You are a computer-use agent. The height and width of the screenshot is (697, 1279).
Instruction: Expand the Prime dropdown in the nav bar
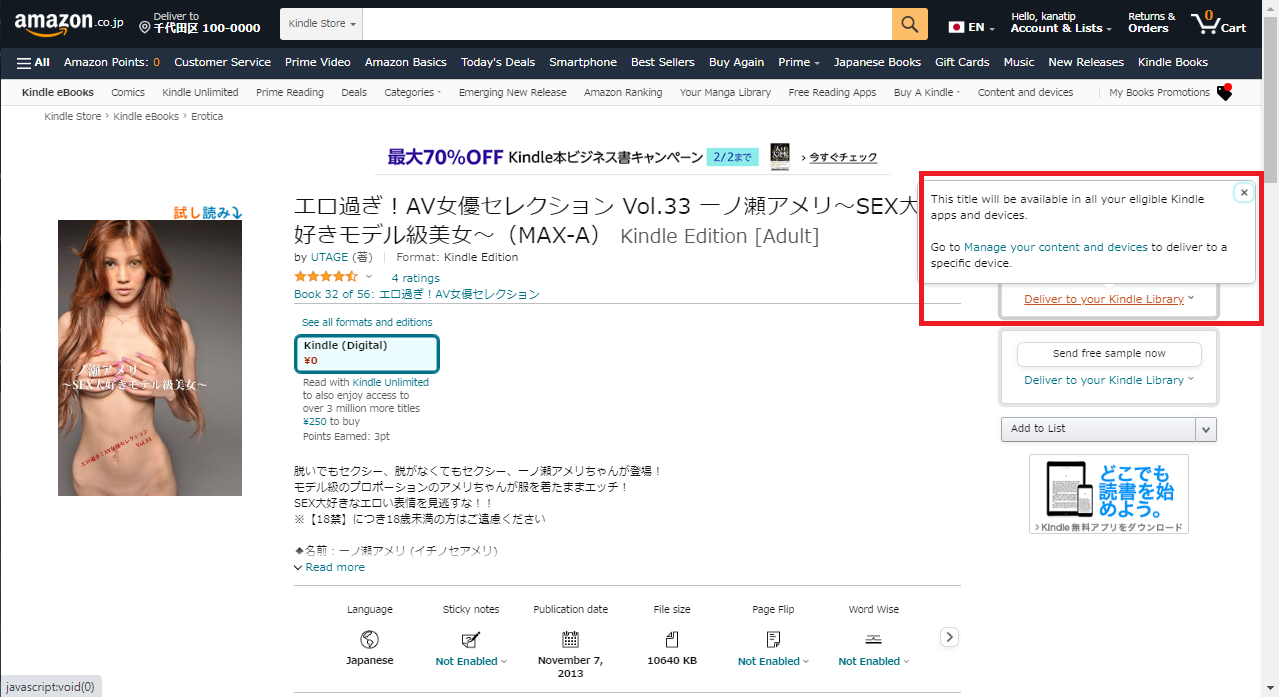[799, 62]
